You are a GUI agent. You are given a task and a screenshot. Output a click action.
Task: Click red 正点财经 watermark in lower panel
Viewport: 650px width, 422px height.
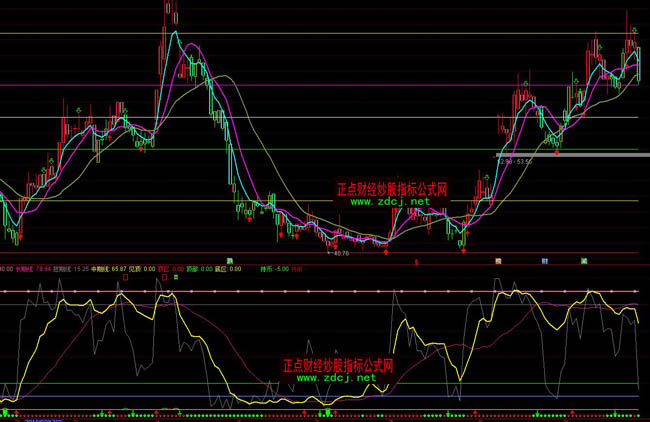(338, 365)
